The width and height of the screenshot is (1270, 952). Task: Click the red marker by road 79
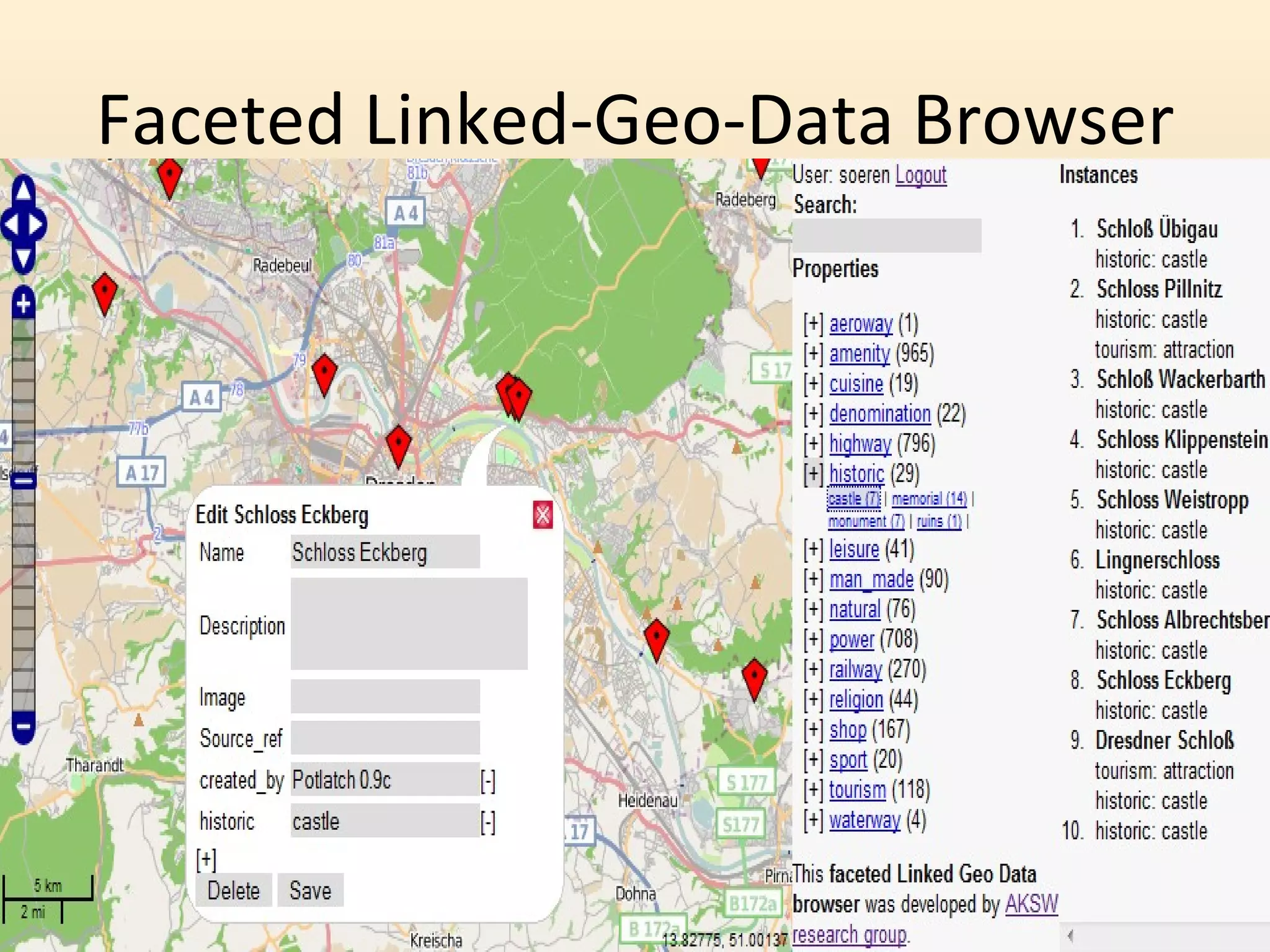[324, 376]
